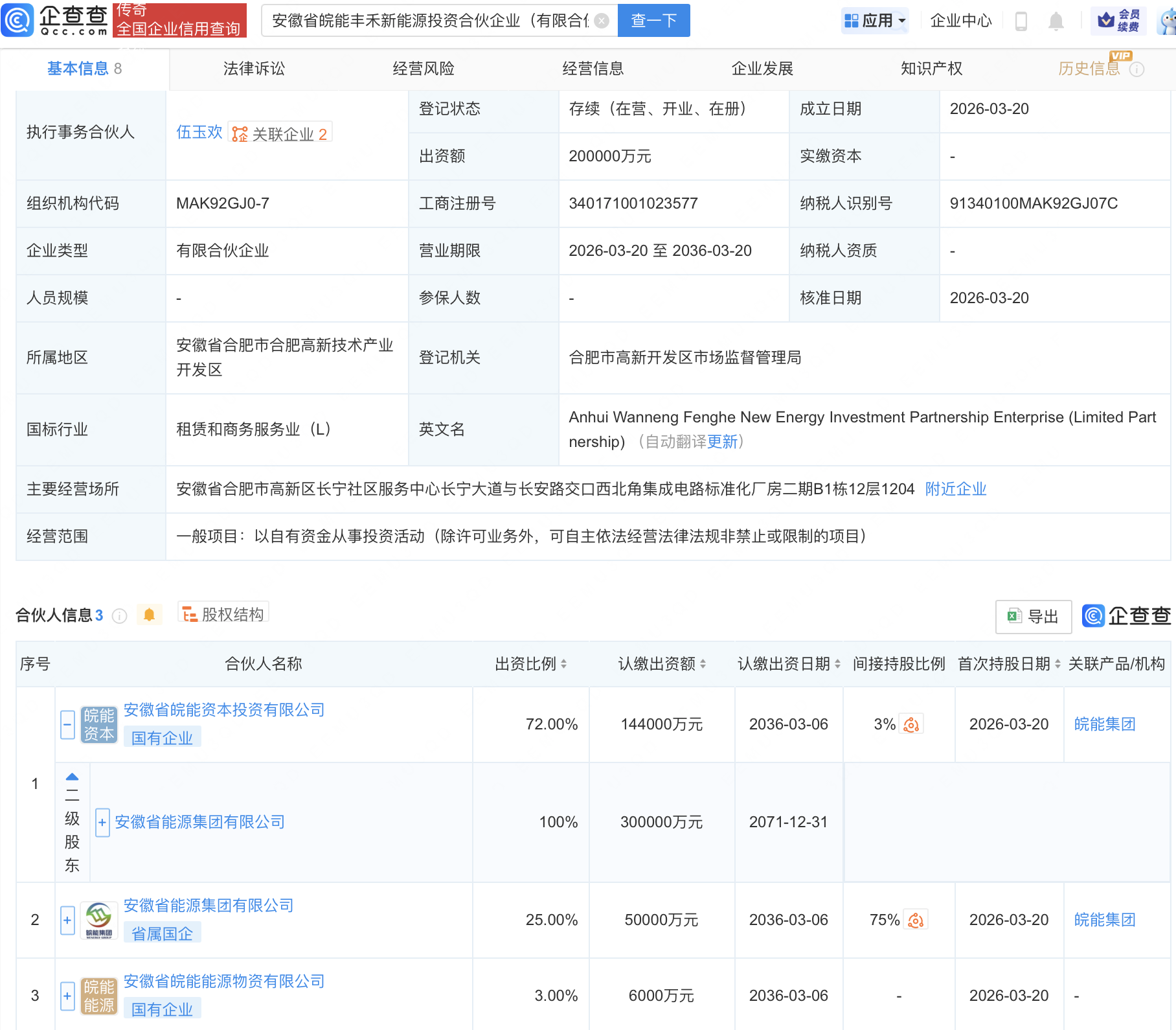Switch to the 知识产权 tab
Viewport: 1176px width, 1030px height.
(931, 68)
